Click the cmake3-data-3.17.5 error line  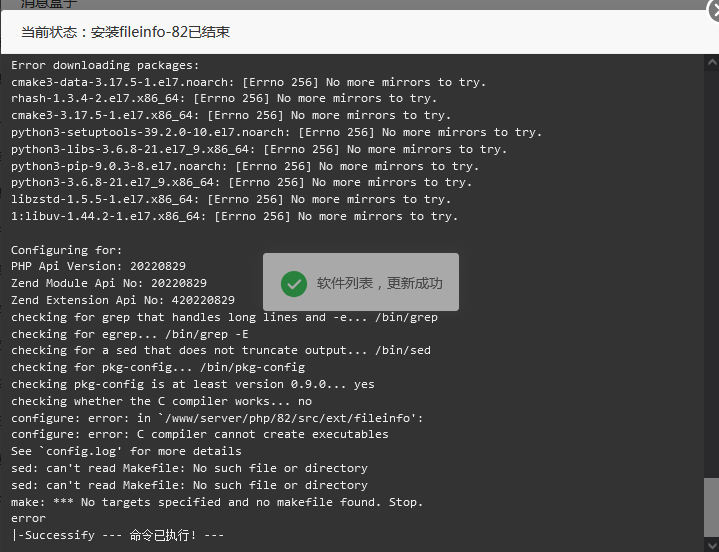pyautogui.click(x=248, y=82)
